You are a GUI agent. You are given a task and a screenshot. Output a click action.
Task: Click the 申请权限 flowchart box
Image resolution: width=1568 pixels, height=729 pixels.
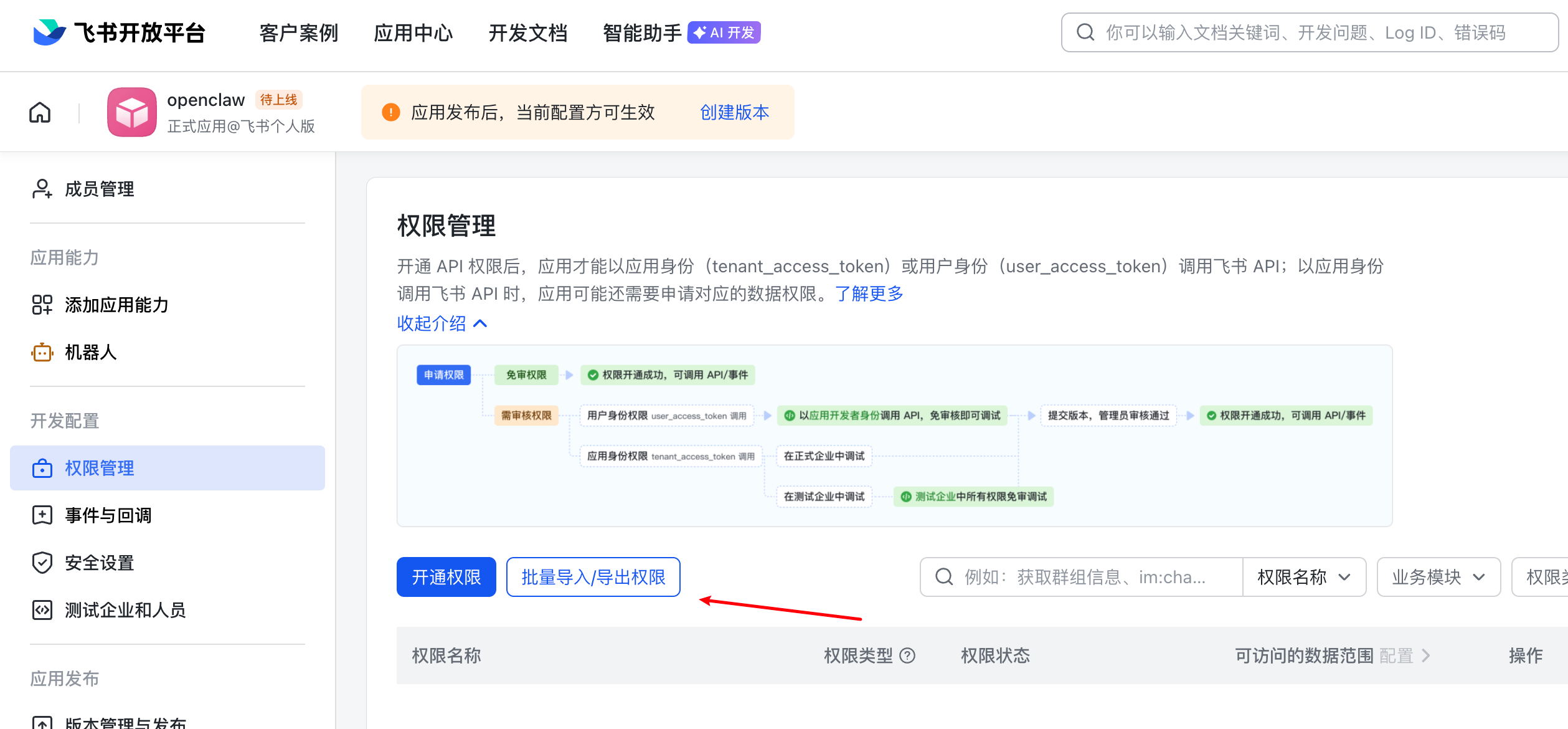[x=444, y=374]
